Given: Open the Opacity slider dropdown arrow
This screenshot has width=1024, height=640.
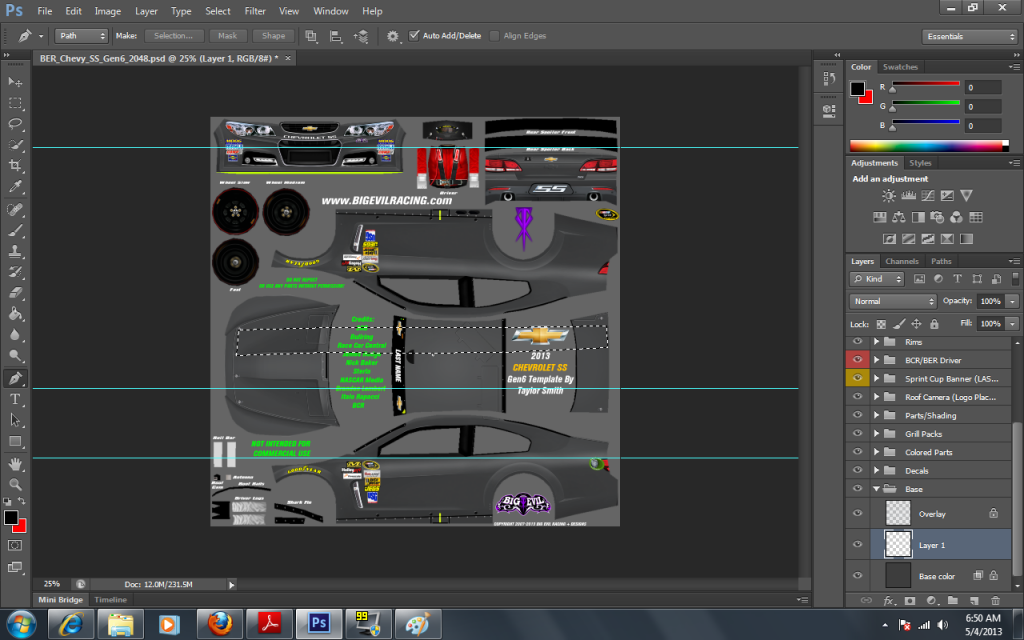Looking at the screenshot, I should point(1012,301).
